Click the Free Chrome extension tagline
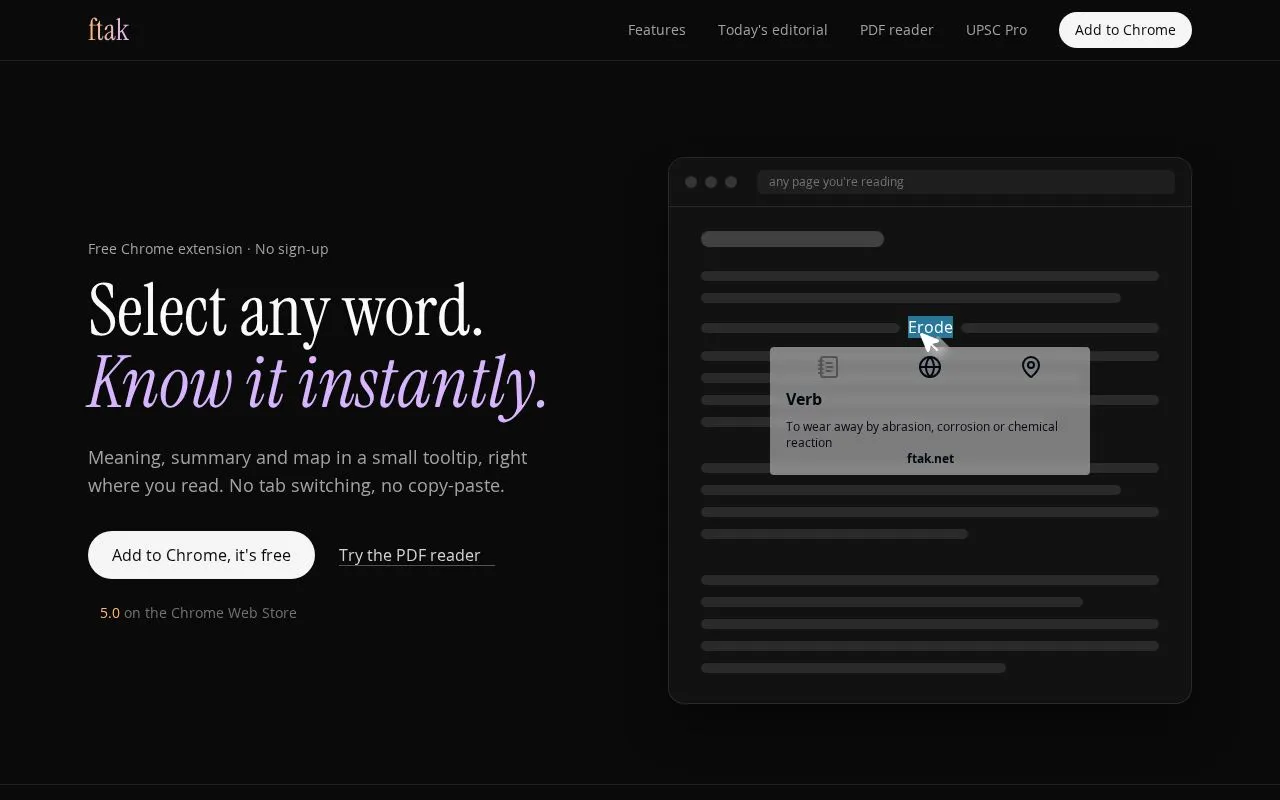This screenshot has height=800, width=1280. [x=208, y=249]
